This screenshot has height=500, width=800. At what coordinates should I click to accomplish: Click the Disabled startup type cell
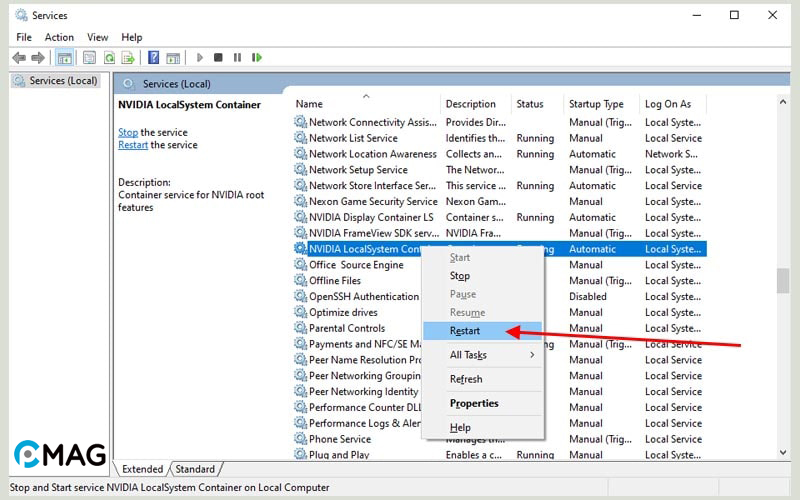click(588, 296)
